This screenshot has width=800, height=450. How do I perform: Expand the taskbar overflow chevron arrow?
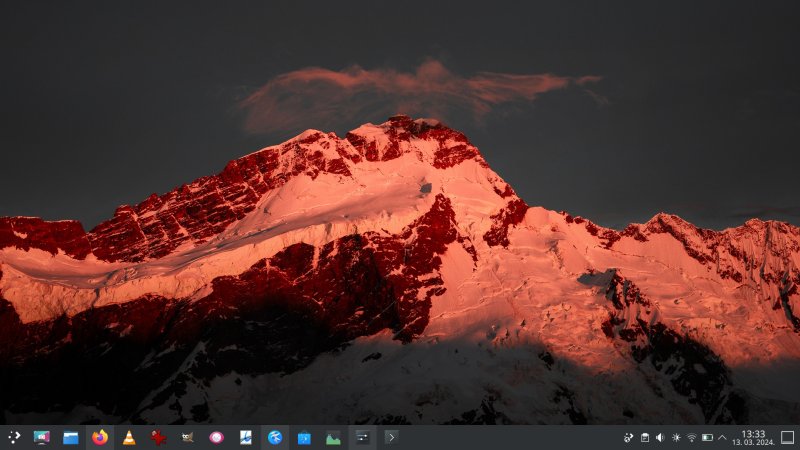pyautogui.click(x=391, y=437)
